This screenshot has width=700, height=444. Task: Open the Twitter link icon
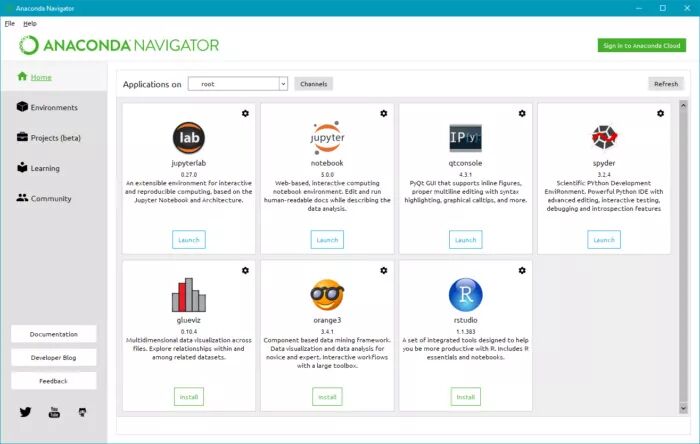click(25, 412)
